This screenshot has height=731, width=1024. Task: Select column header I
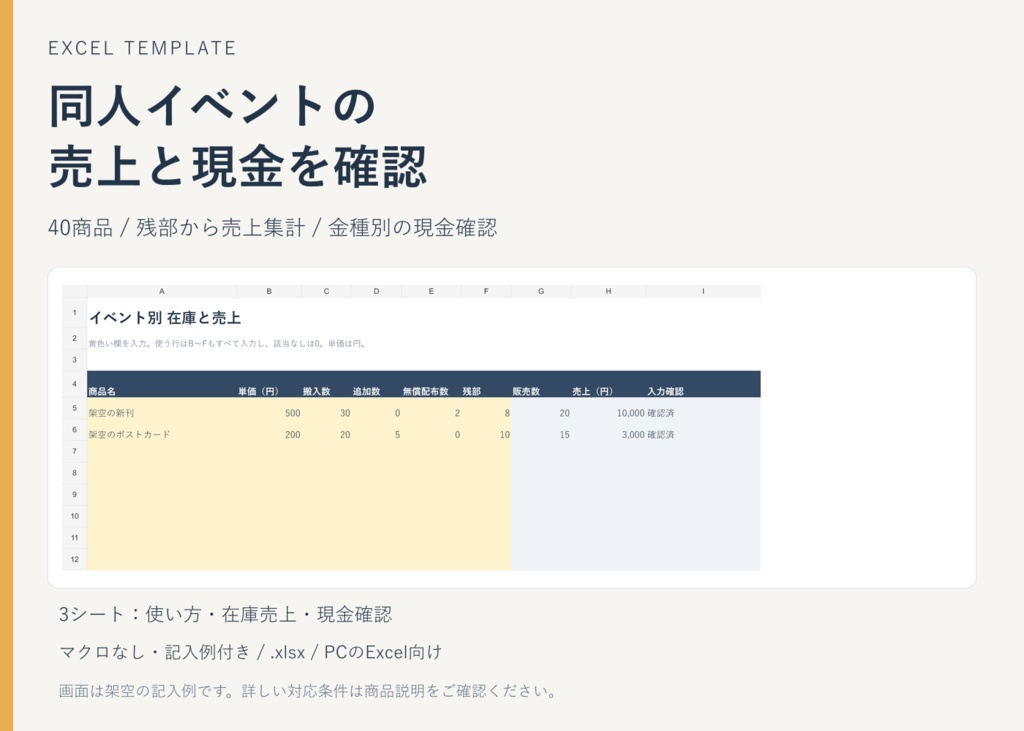tap(703, 291)
